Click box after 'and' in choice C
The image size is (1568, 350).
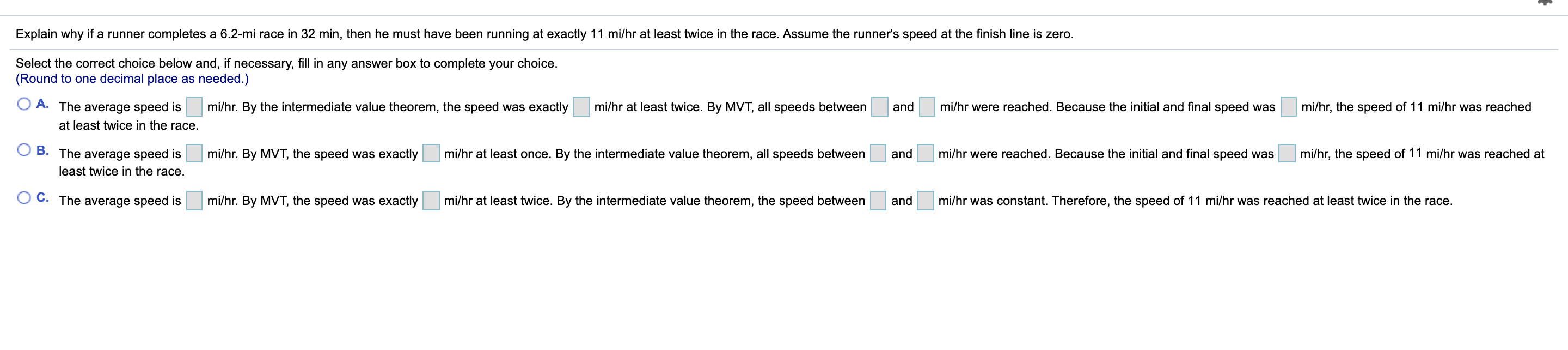(x=925, y=201)
